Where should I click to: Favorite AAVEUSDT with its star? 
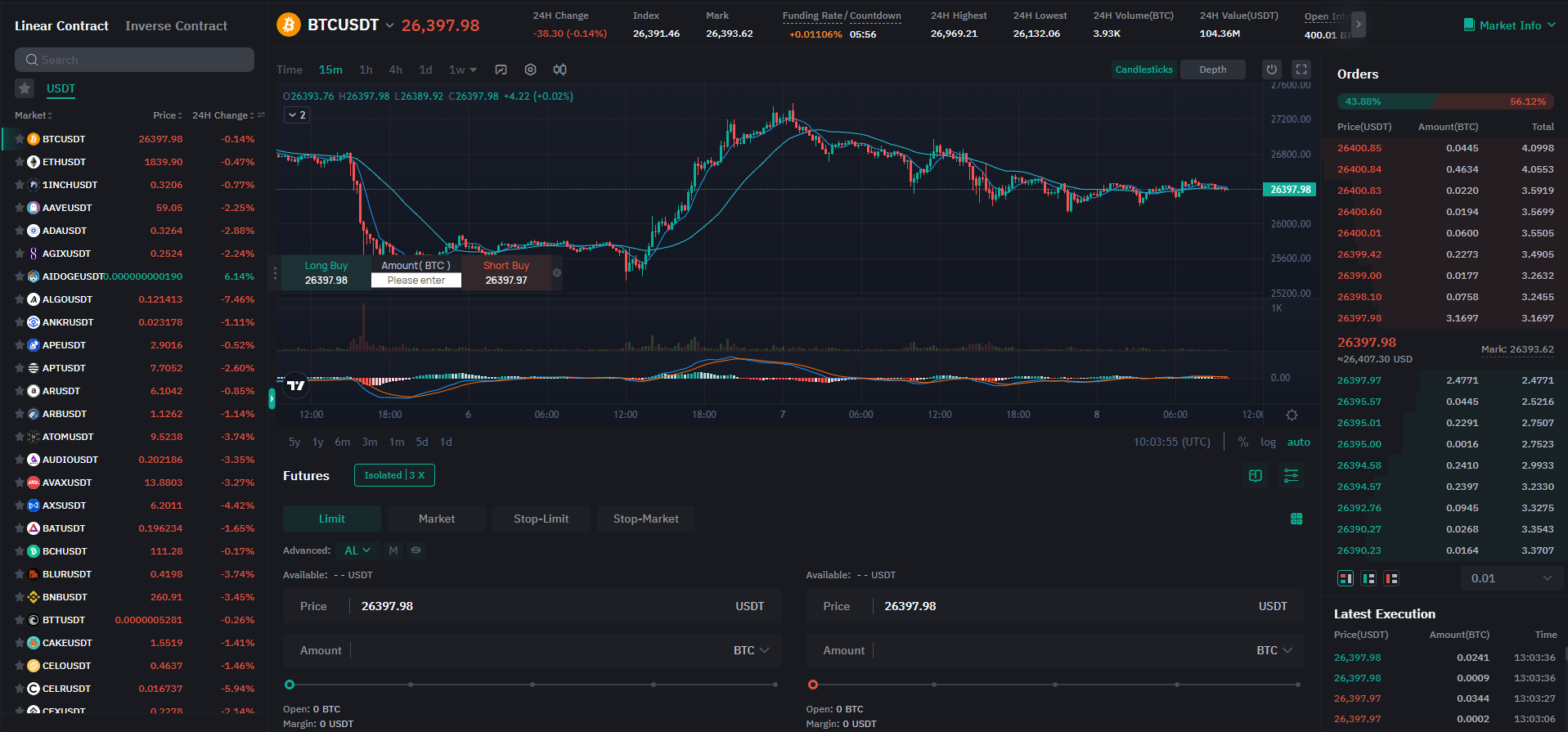coord(20,208)
